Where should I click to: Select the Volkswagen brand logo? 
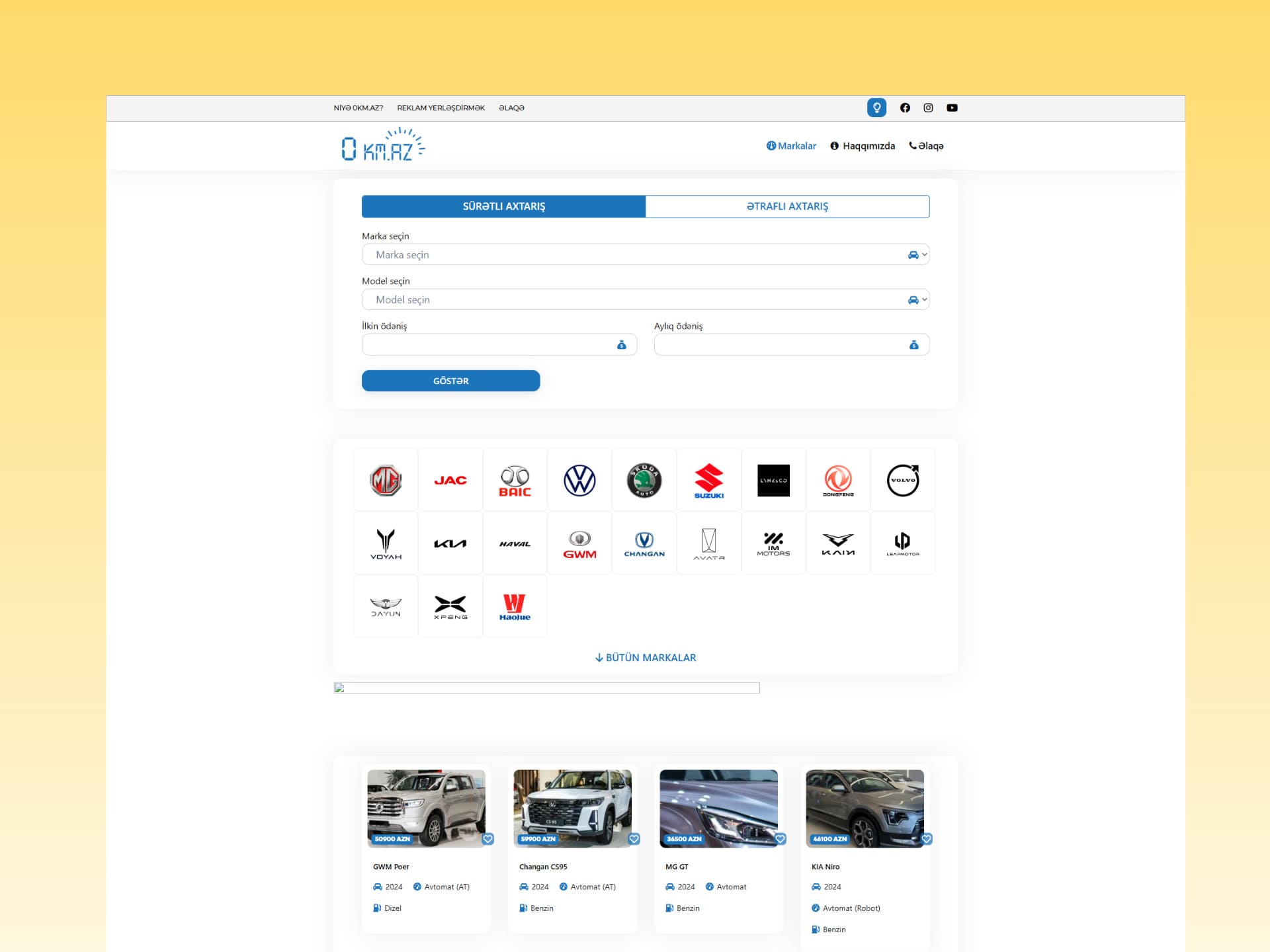[579, 480]
